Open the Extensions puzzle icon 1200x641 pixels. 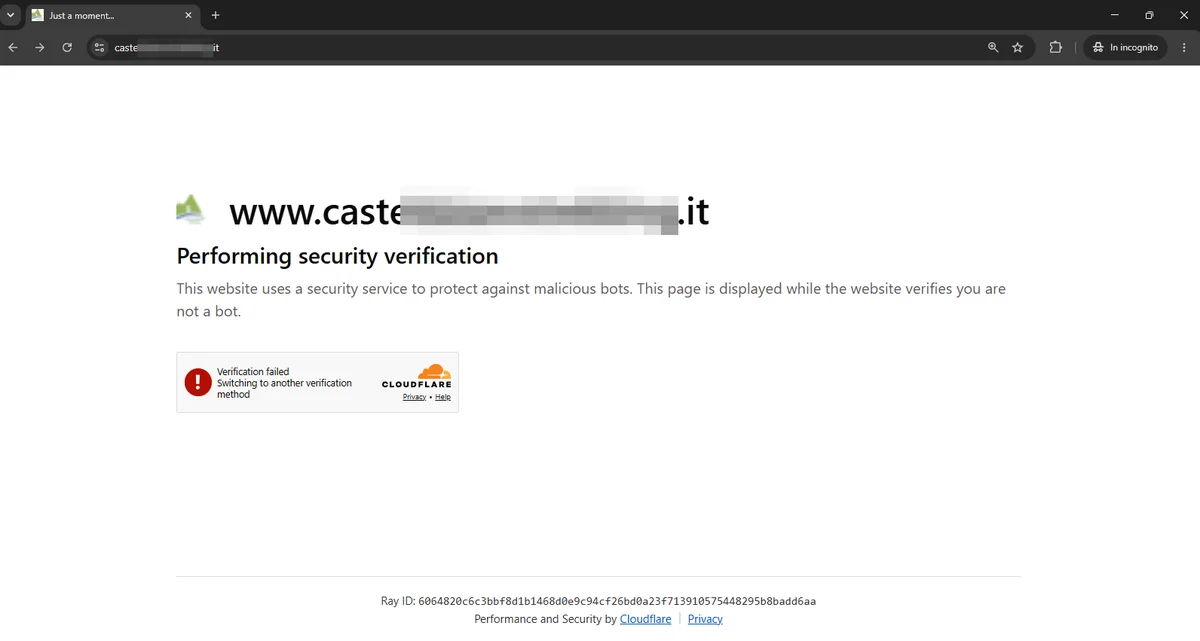coord(1055,47)
